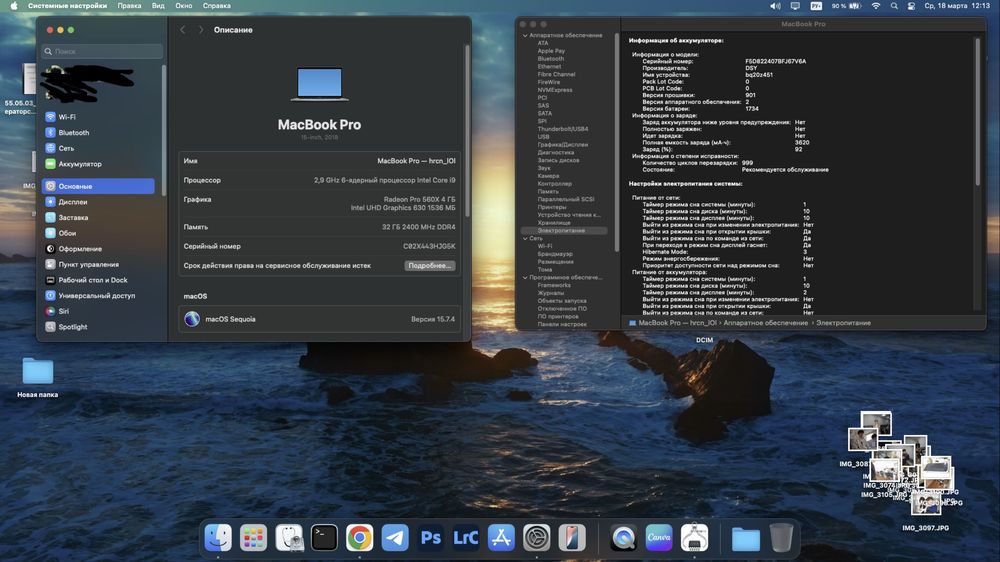1000x562 pixels.
Task: Focus the Поиск search field in Settings
Action: 102,51
